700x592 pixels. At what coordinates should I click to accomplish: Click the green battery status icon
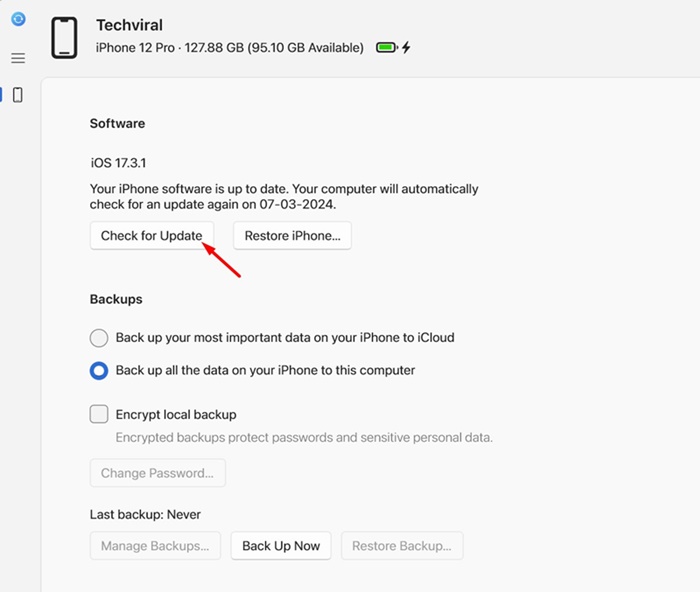tap(386, 48)
